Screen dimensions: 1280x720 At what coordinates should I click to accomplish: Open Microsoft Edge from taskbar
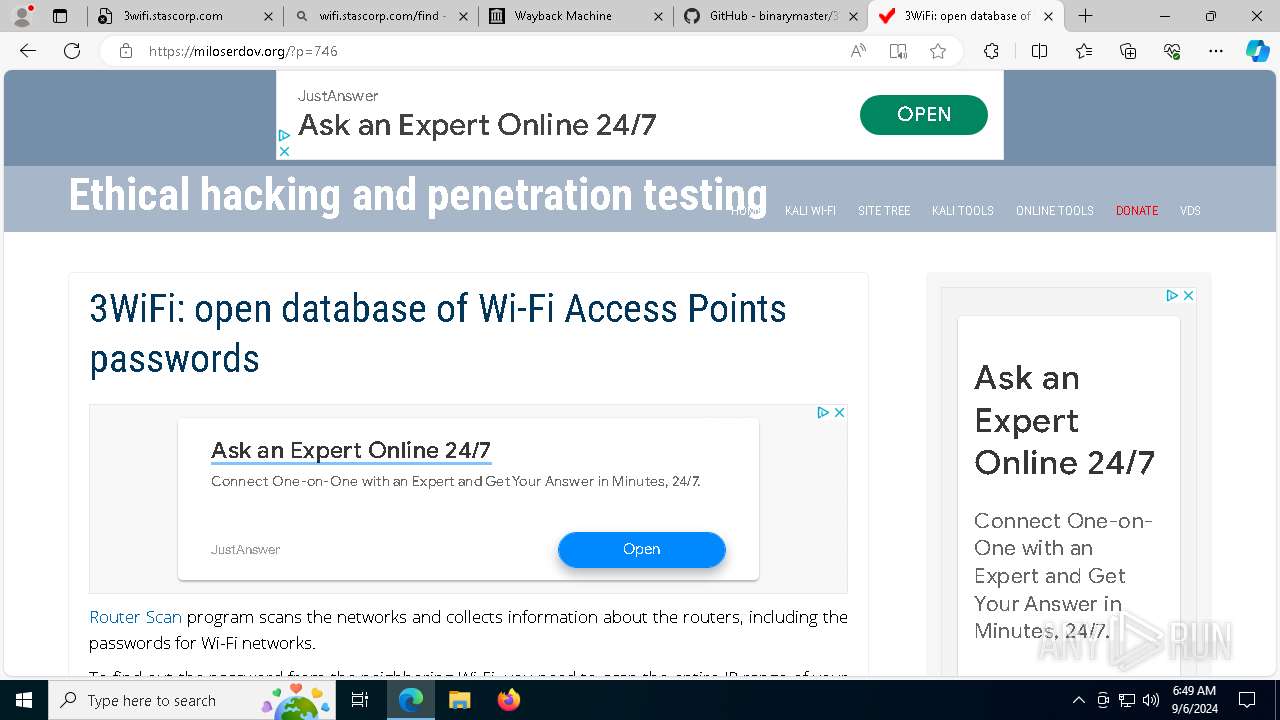(411, 700)
